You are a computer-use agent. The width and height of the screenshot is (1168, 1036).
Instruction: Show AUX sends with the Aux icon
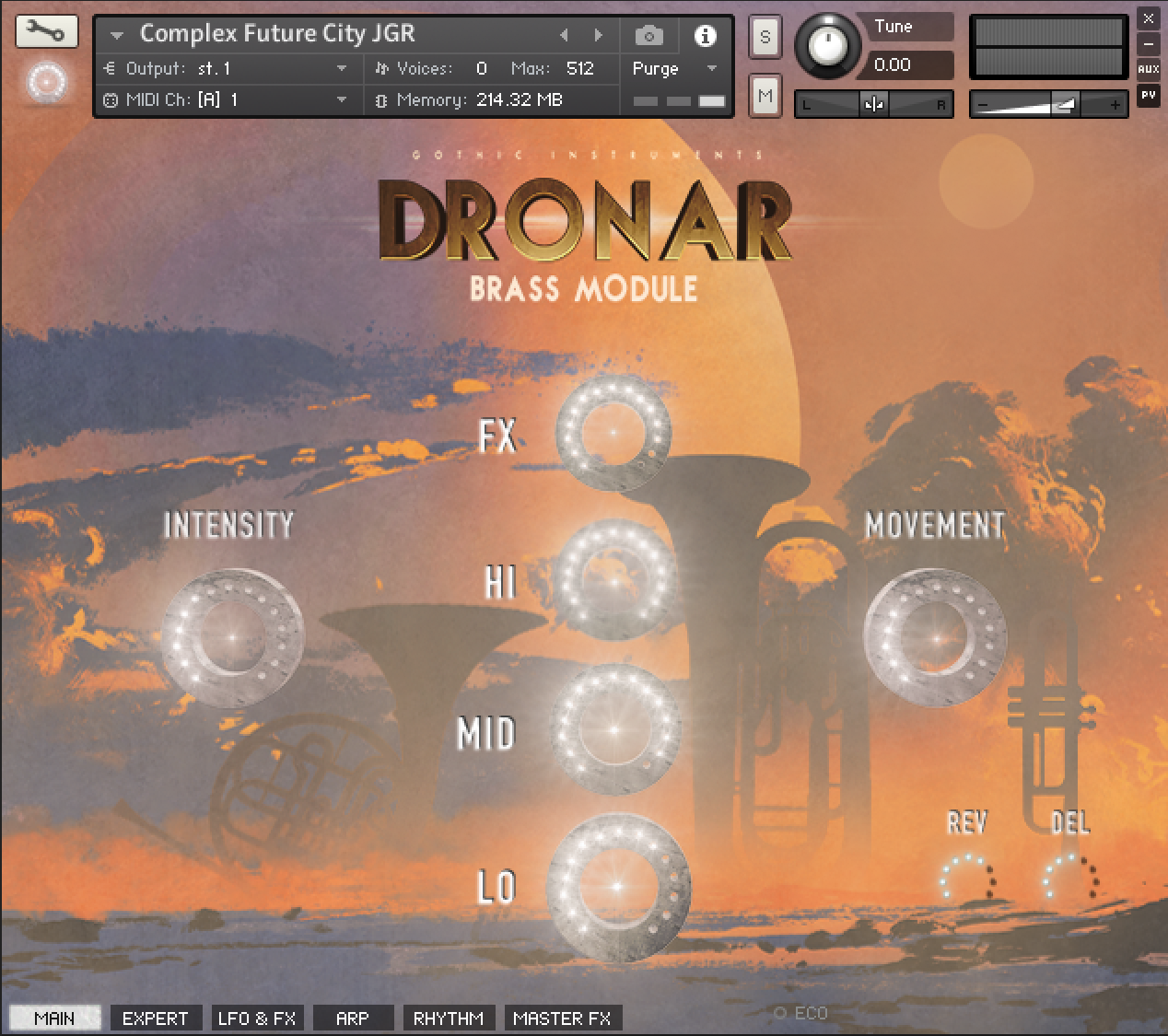(1149, 69)
